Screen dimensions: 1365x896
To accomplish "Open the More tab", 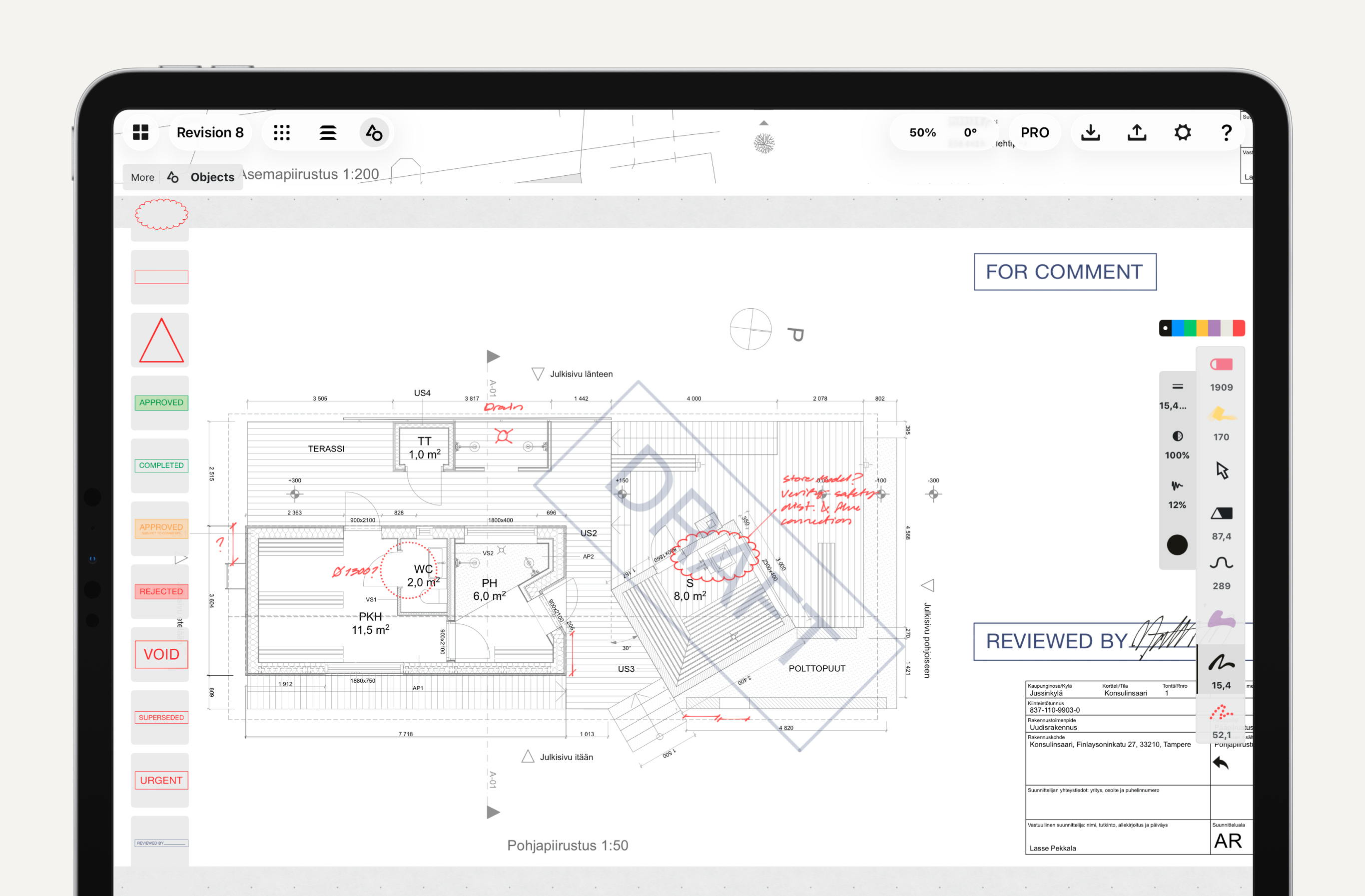I will click(142, 177).
